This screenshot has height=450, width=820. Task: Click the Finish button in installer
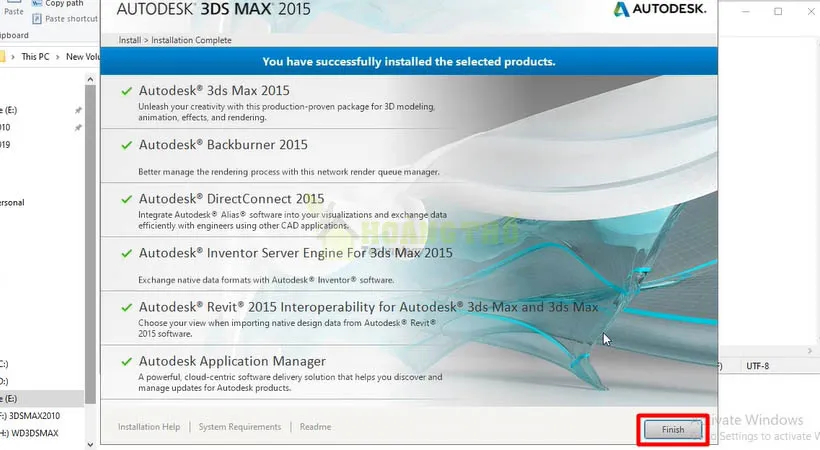coord(673,430)
